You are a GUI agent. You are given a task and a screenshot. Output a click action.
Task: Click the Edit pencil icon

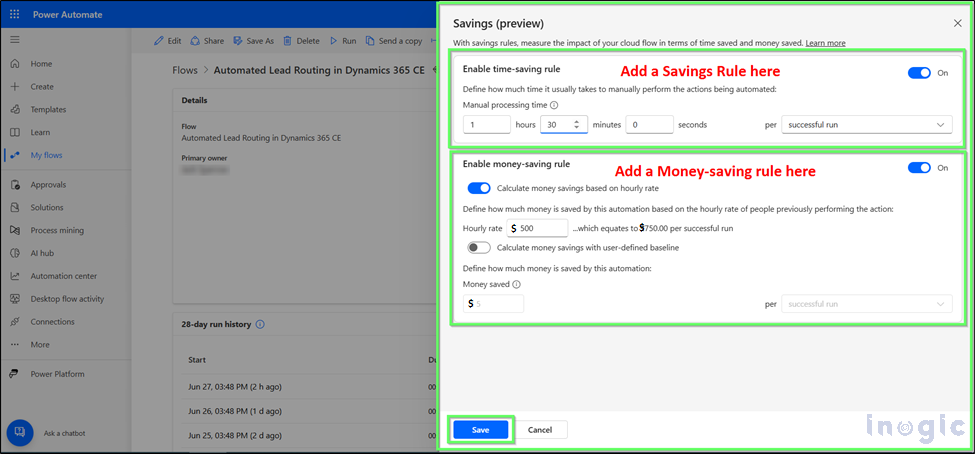click(x=159, y=41)
